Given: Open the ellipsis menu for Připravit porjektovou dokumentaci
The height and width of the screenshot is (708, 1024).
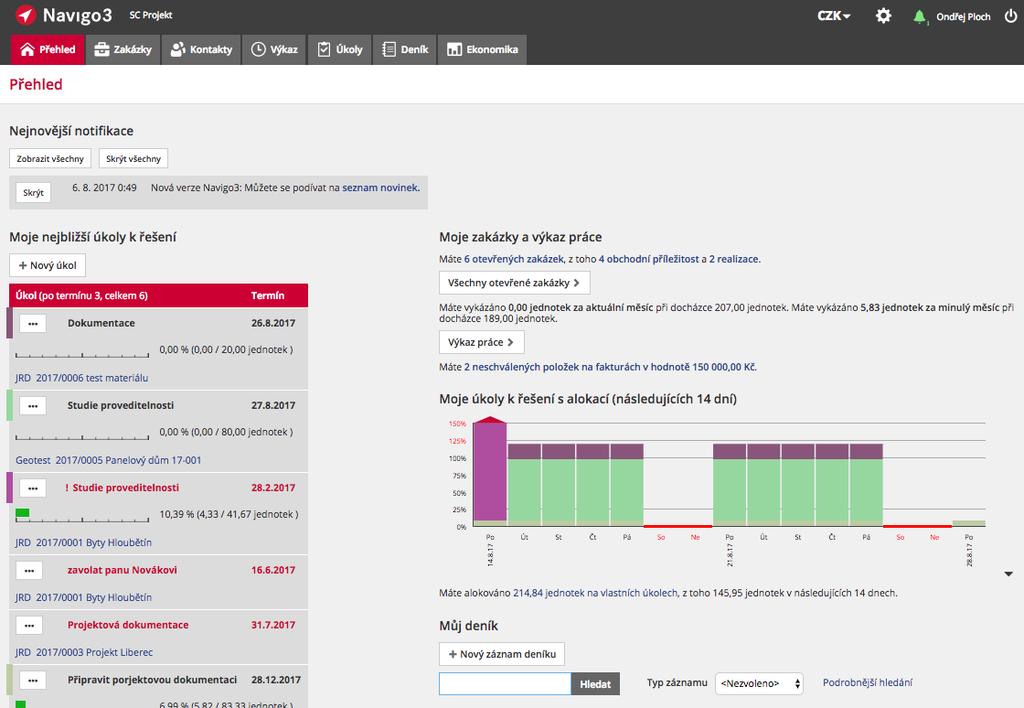Looking at the screenshot, I should point(33,680).
